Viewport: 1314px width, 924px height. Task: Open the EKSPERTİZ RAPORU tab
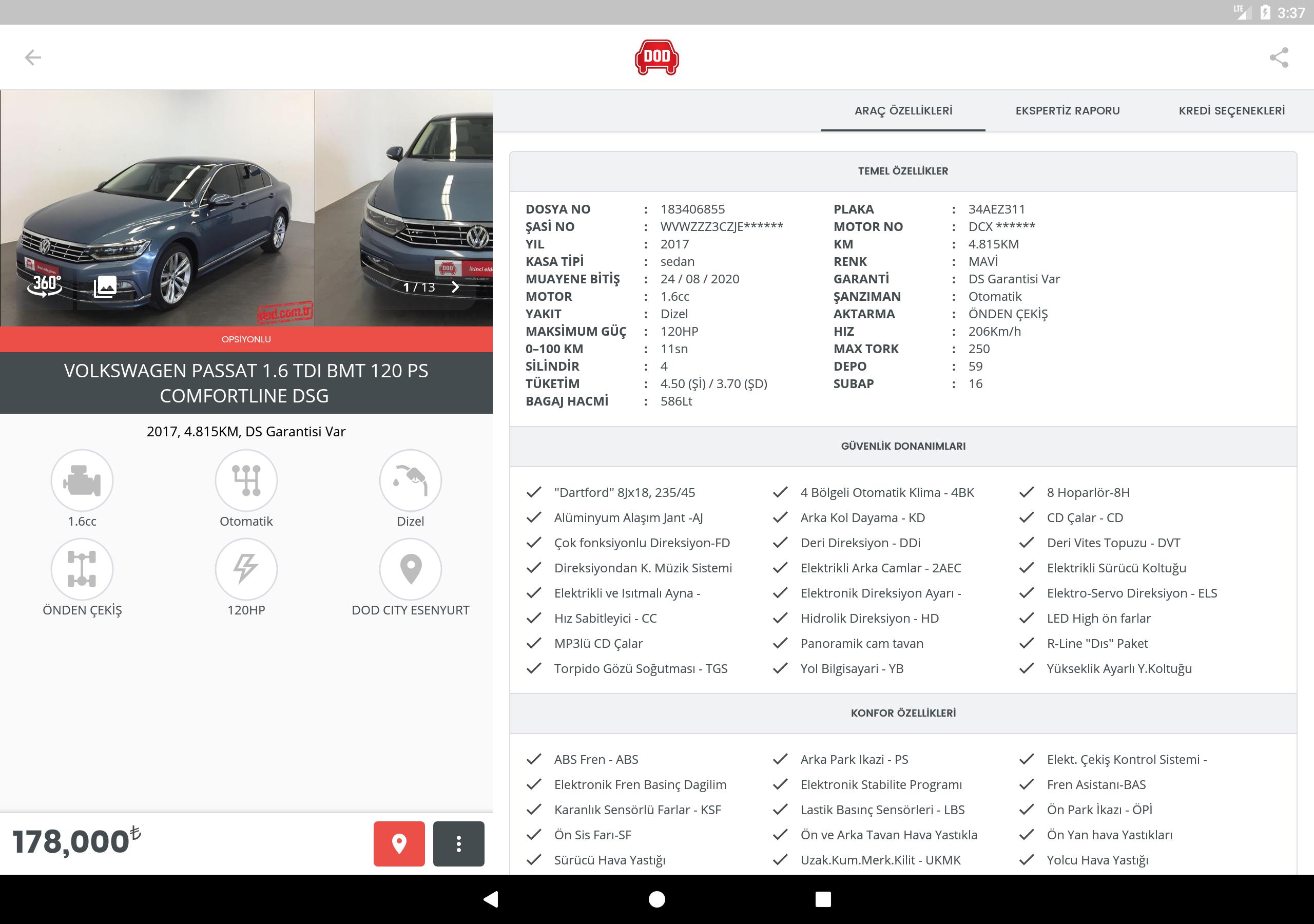click(x=1067, y=110)
